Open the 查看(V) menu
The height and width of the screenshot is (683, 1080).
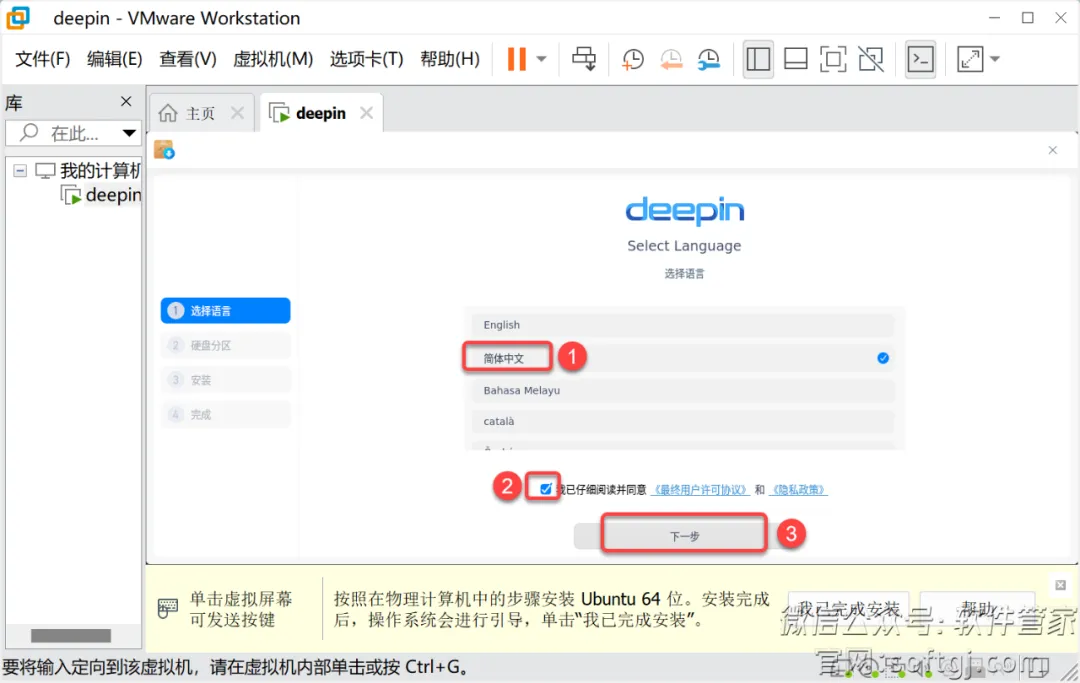coord(187,59)
